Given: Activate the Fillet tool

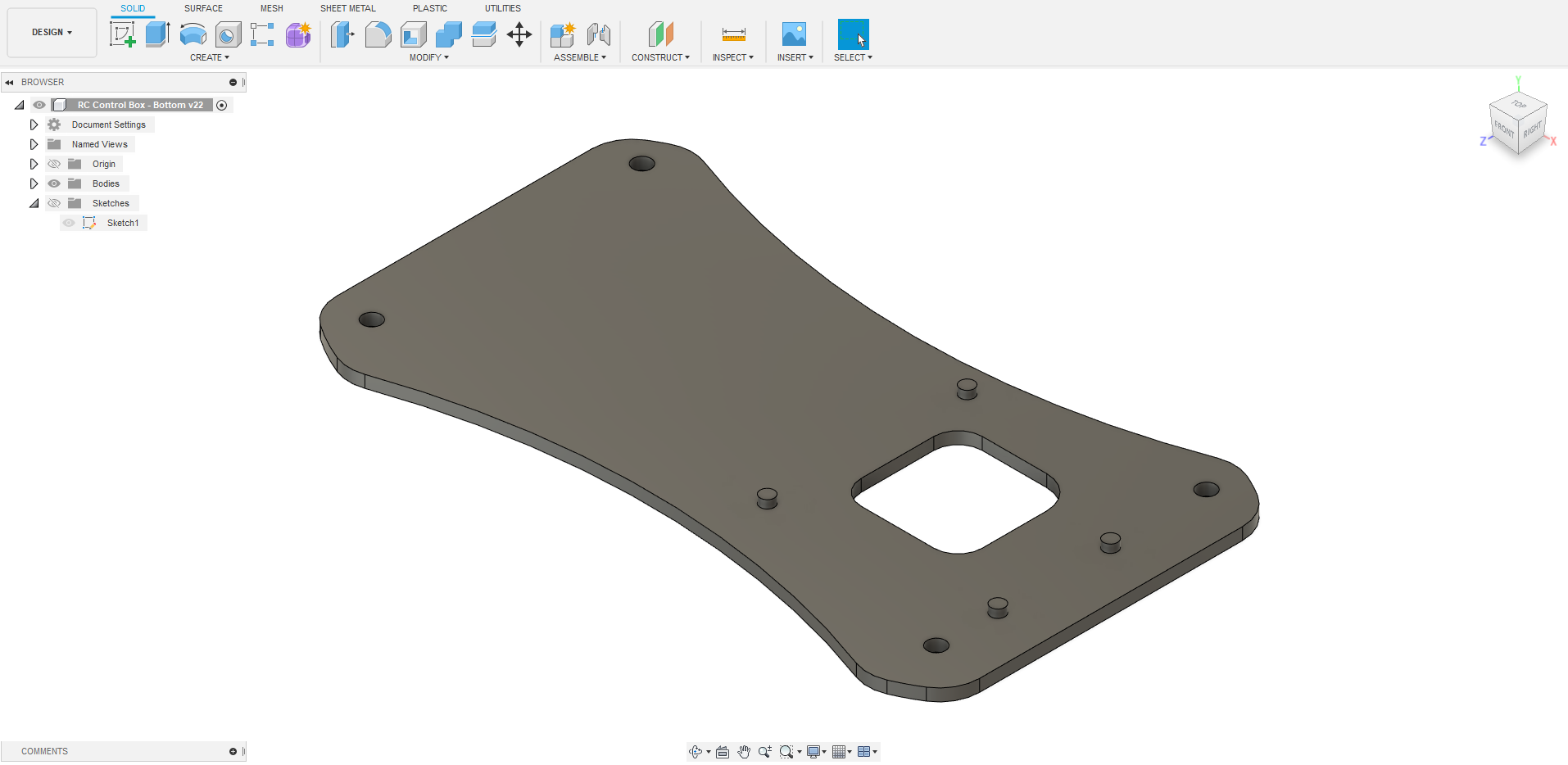Looking at the screenshot, I should 378,34.
